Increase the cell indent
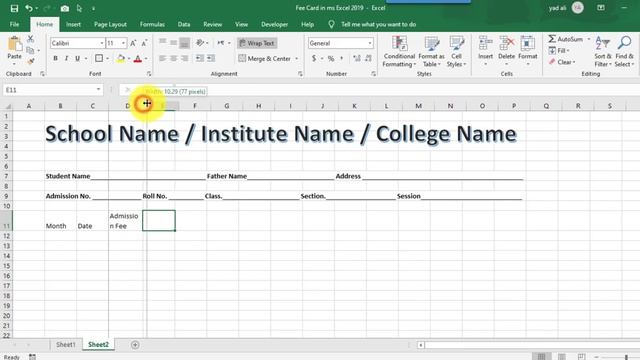This screenshot has height=360, width=640. click(x=211, y=58)
